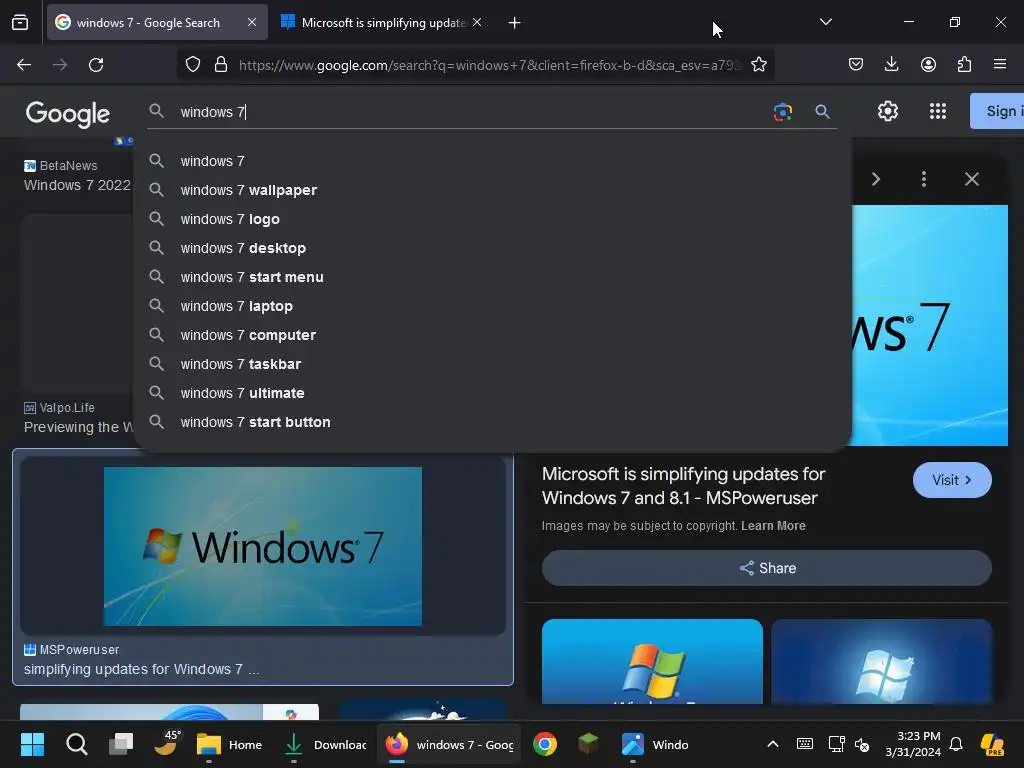Viewport: 1024px width, 768px height.
Task: Go to next image in preview
Action: [x=876, y=179]
